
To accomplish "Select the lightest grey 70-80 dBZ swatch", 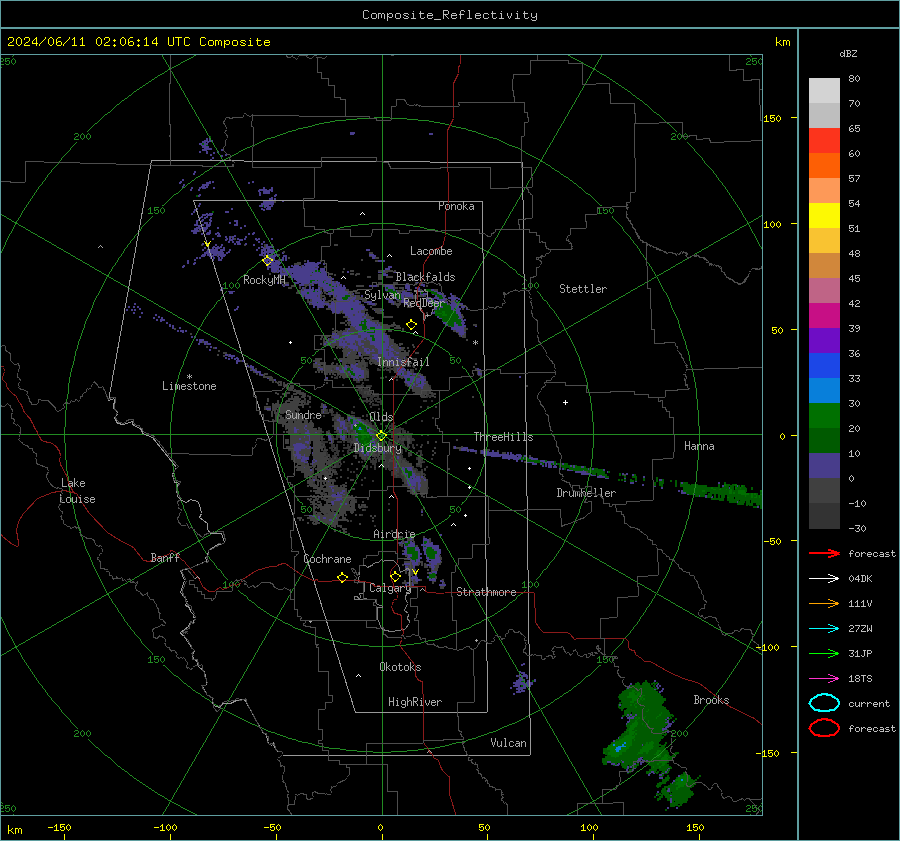I will click(824, 91).
